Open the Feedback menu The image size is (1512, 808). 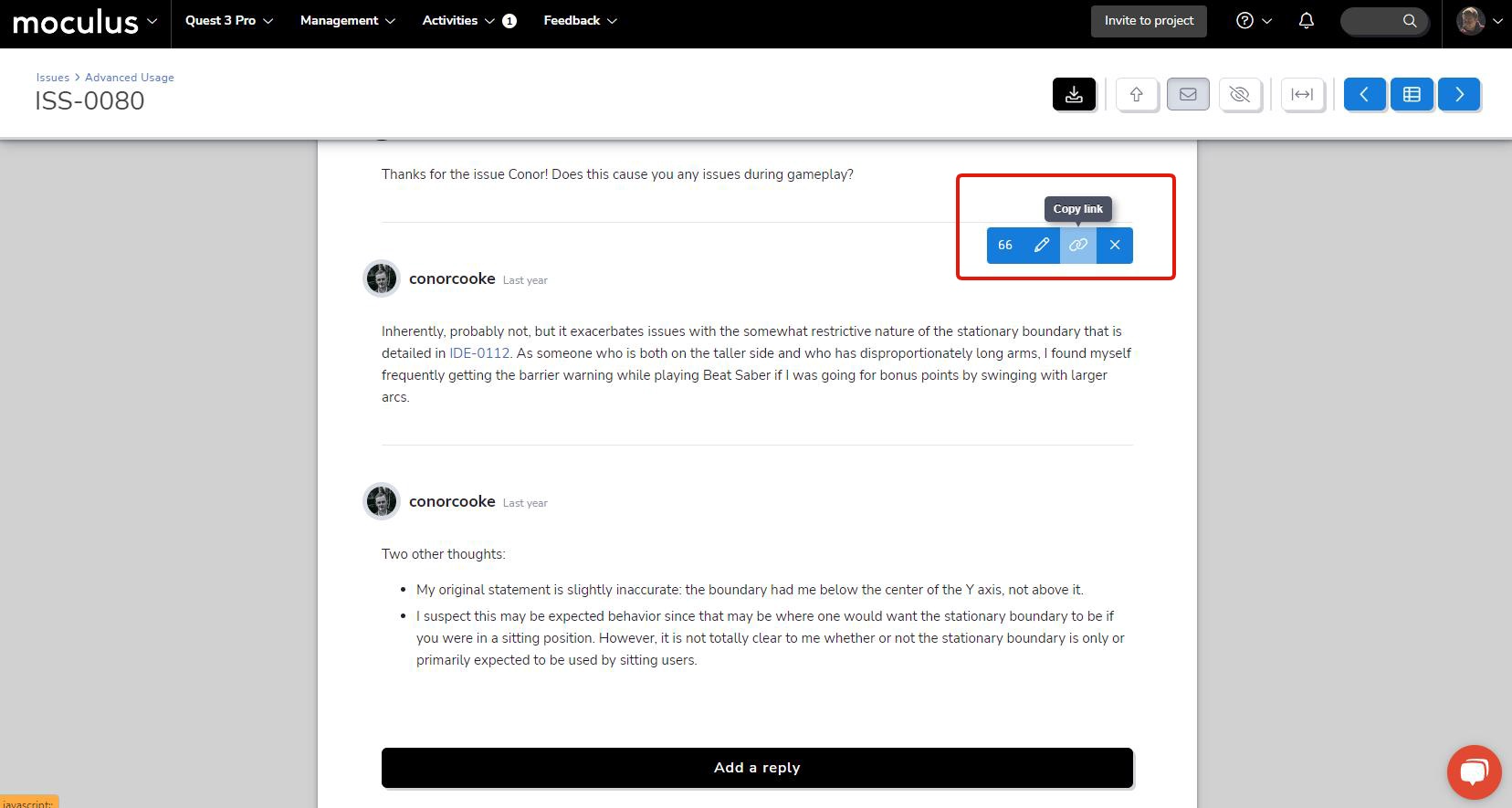click(580, 20)
